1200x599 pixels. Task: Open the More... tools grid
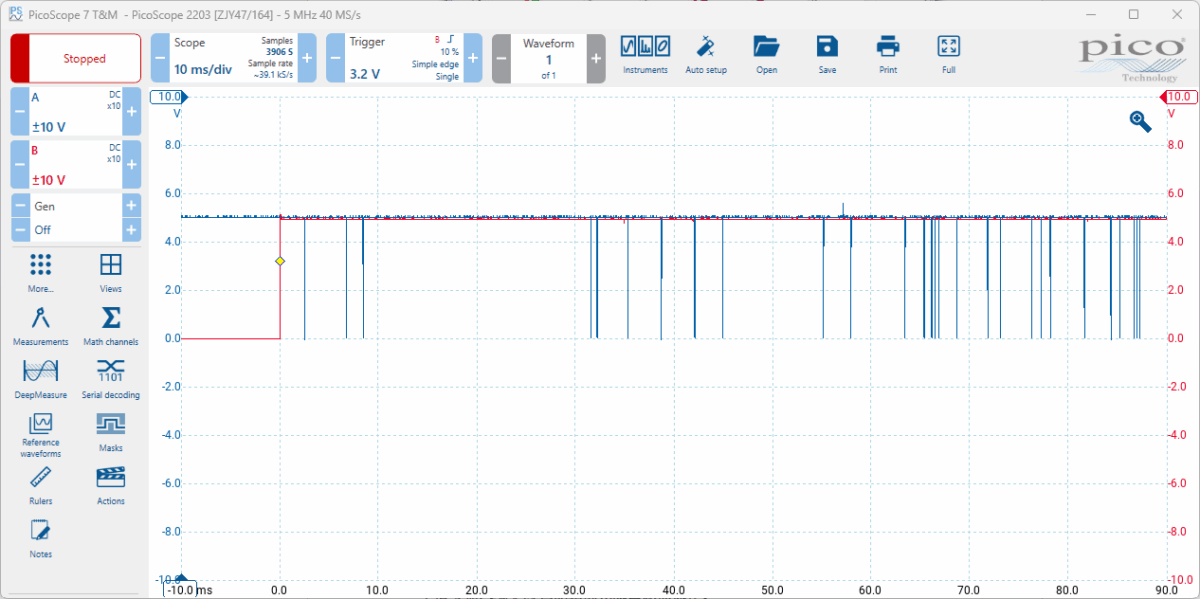[x=41, y=272]
